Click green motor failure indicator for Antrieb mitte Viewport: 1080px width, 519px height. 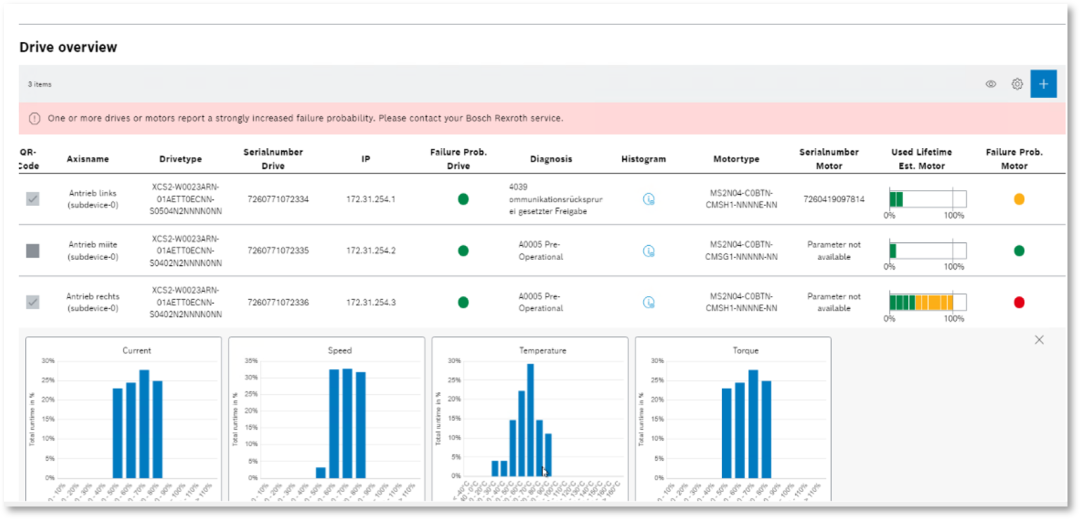coord(1019,251)
